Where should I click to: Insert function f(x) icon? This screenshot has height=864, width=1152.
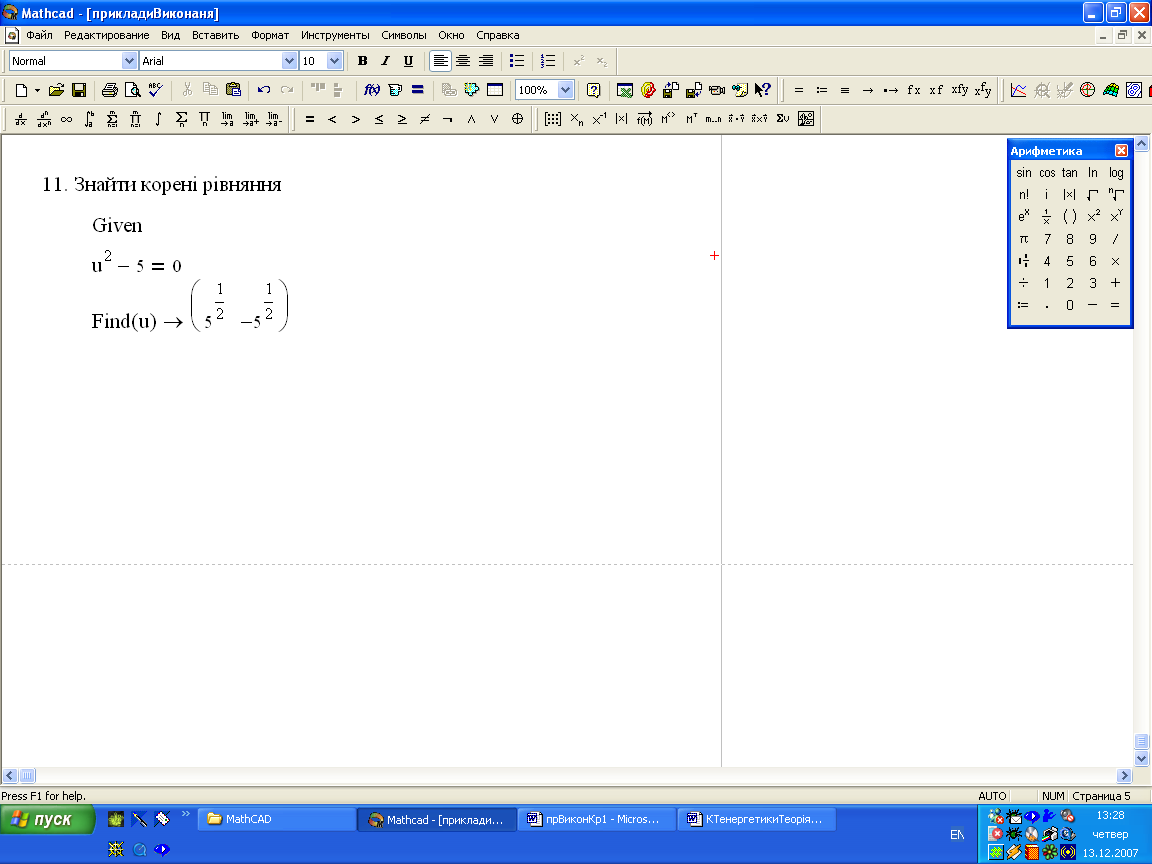372,90
